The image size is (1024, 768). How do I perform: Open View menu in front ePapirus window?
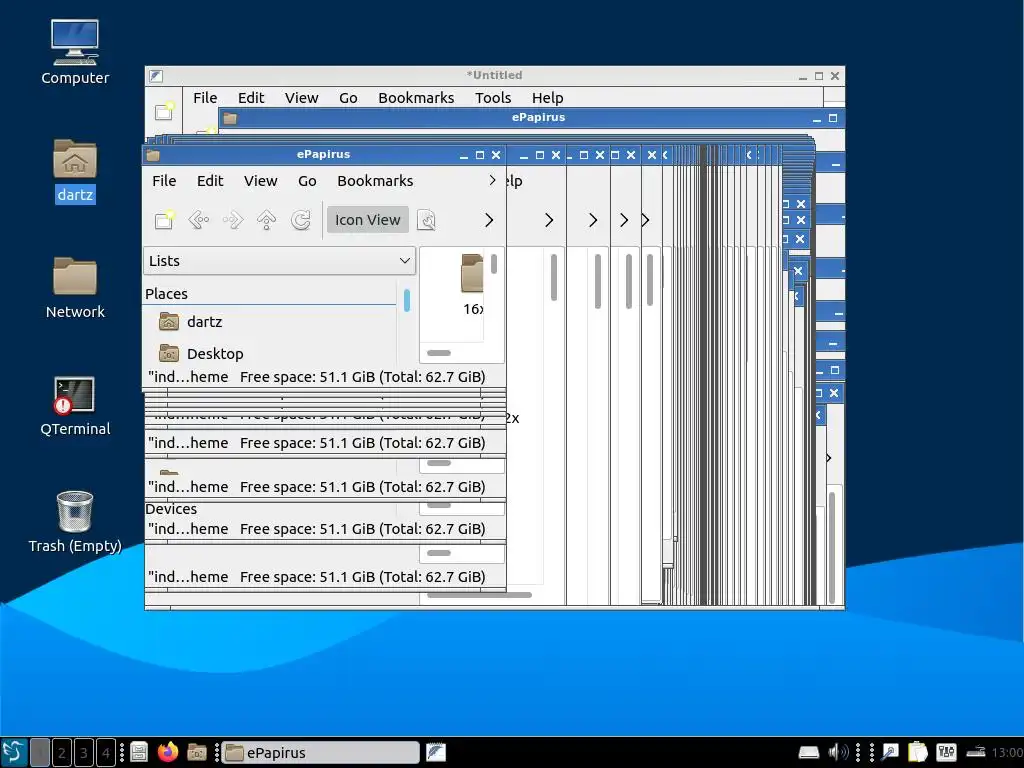(261, 181)
